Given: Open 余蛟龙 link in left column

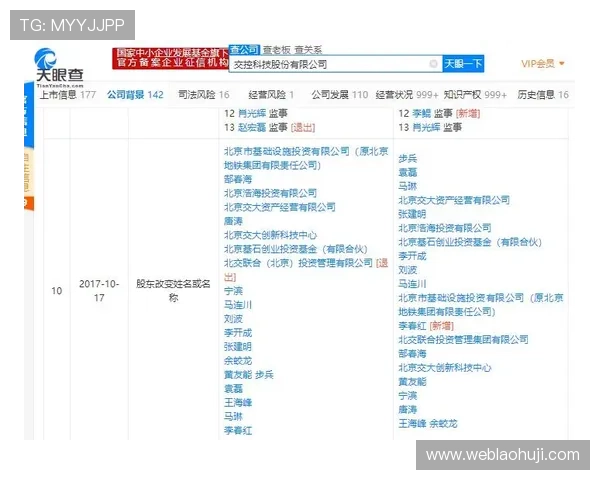Looking at the screenshot, I should tap(238, 361).
